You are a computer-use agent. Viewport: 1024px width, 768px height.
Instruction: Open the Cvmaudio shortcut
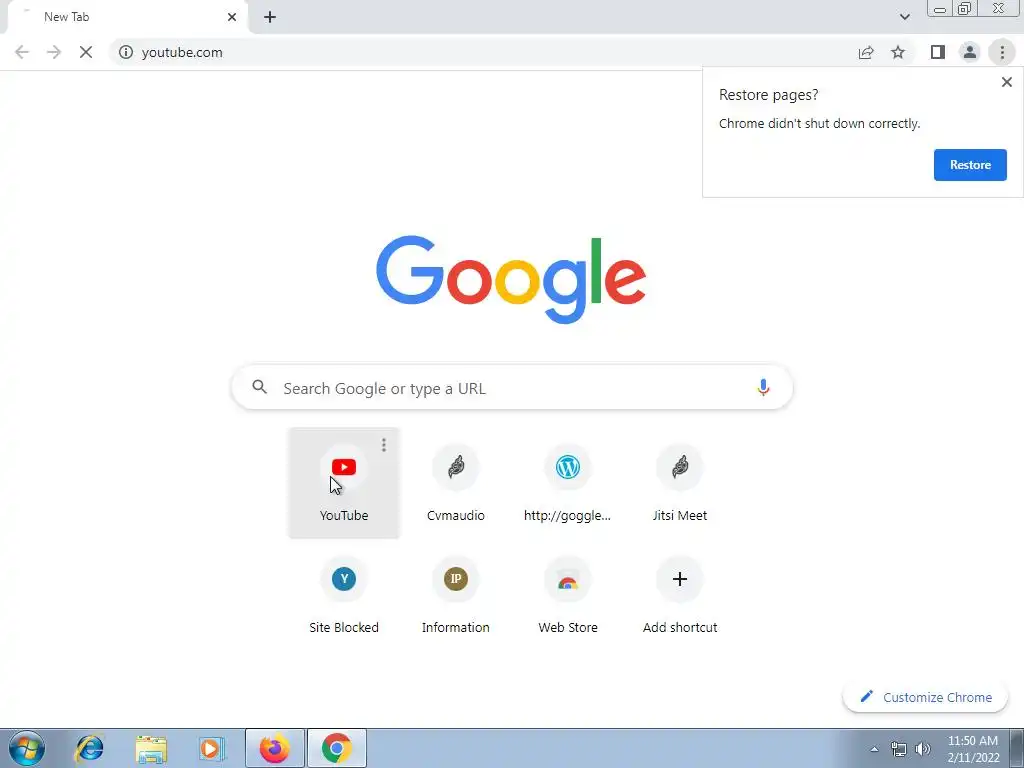click(456, 483)
